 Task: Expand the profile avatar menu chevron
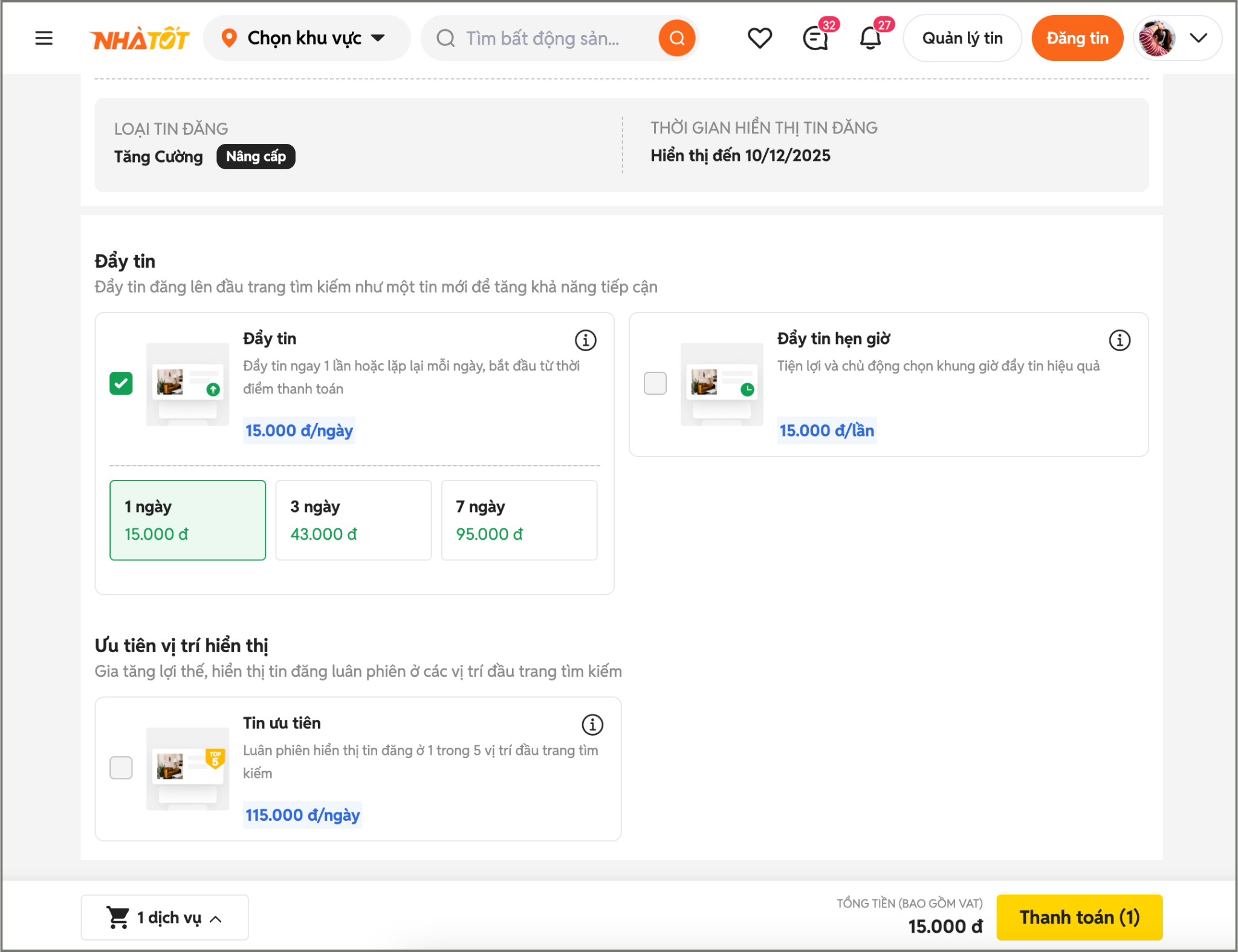[x=1197, y=39]
